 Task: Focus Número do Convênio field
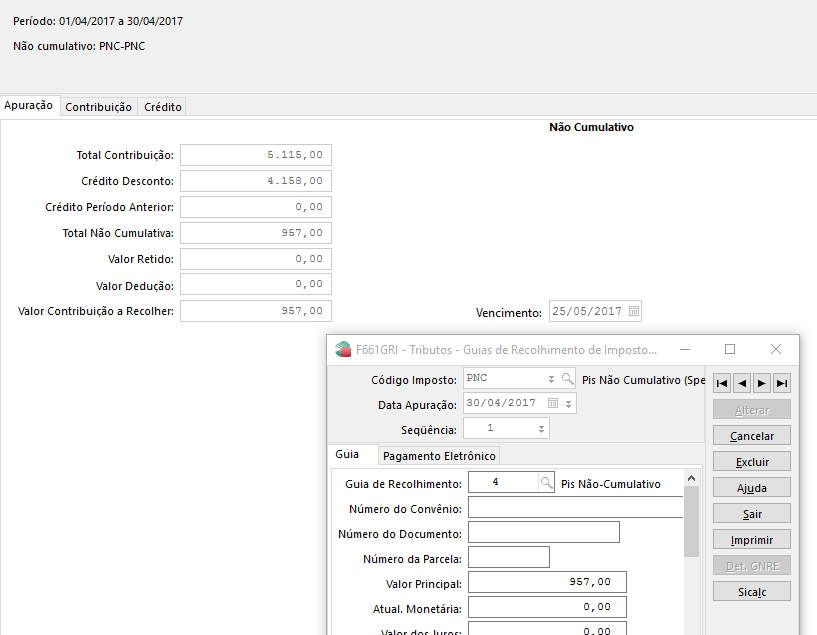[x=576, y=507]
